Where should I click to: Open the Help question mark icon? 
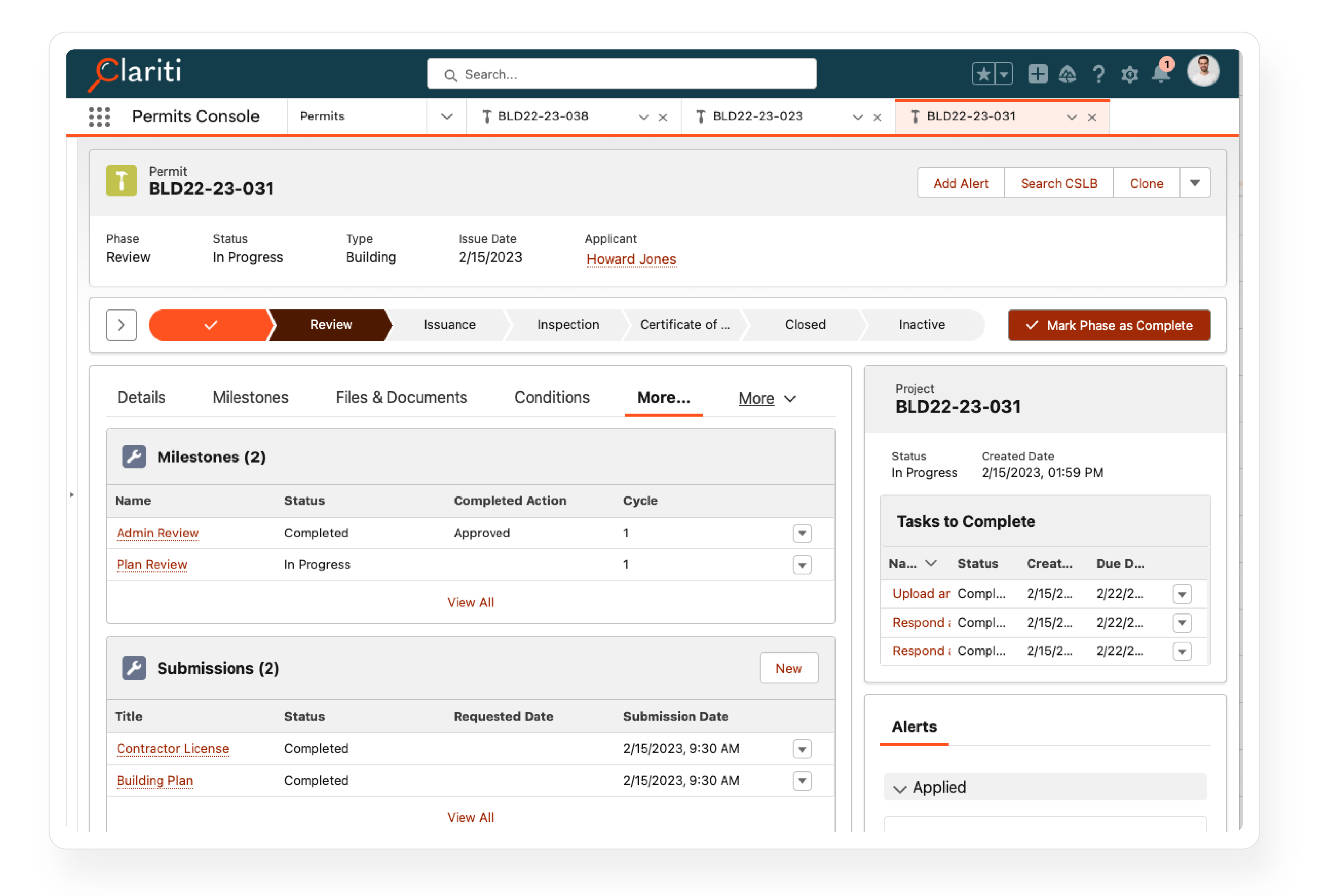point(1098,74)
